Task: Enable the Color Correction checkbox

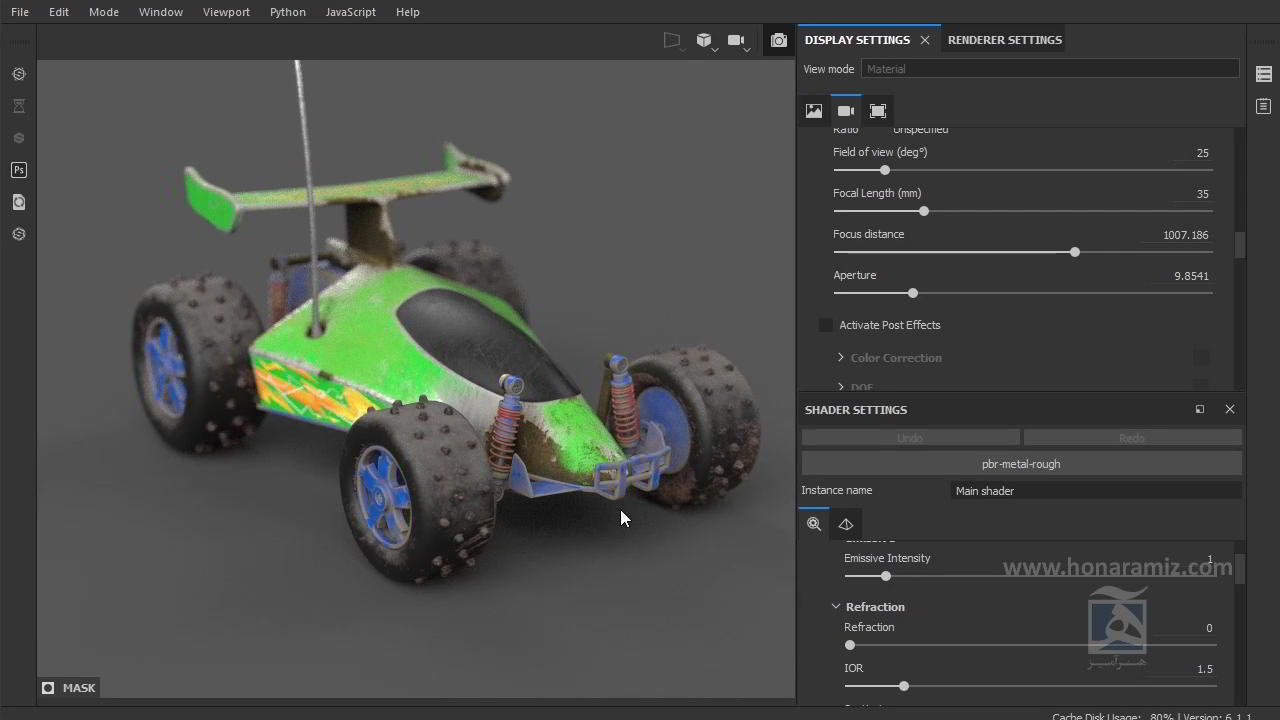Action: (x=1201, y=357)
